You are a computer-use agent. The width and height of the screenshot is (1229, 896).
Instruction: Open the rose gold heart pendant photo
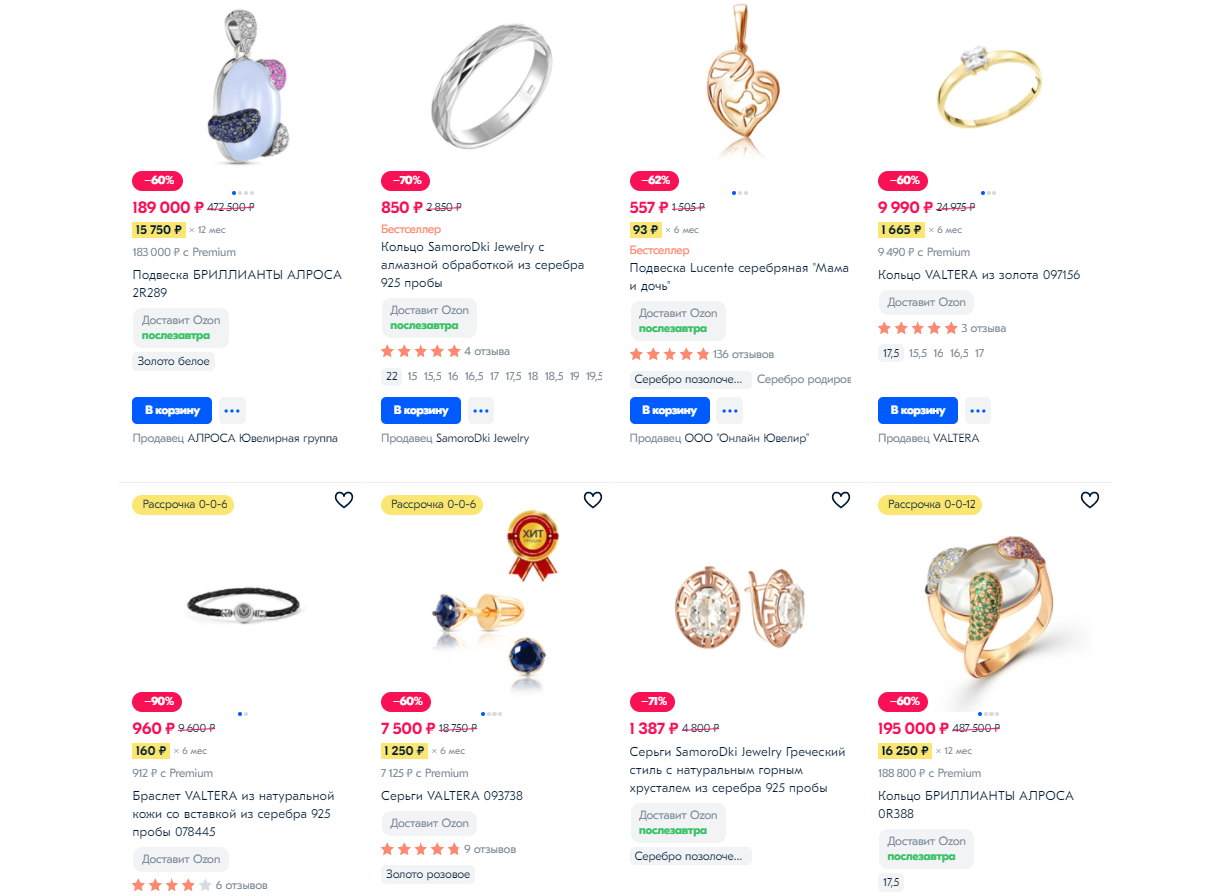pyautogui.click(x=738, y=80)
